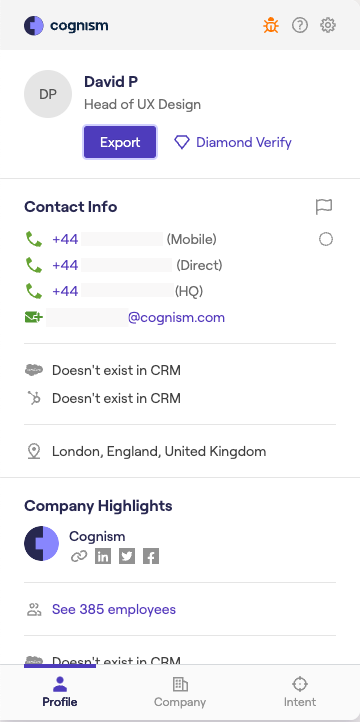Click the Diamond Verify link
Image resolution: width=360 pixels, height=722 pixels.
coord(232,142)
